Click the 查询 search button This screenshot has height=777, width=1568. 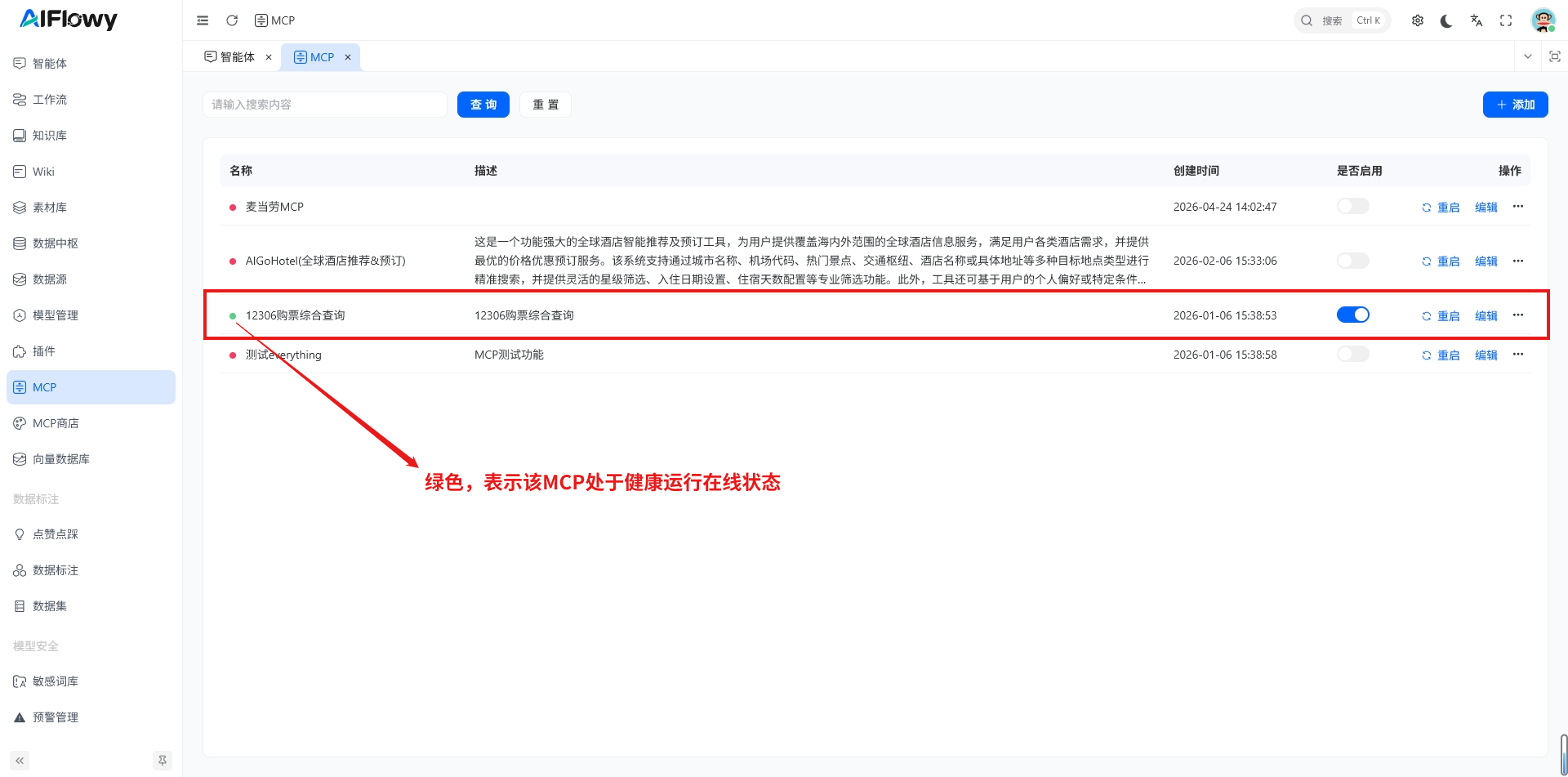[x=483, y=105]
